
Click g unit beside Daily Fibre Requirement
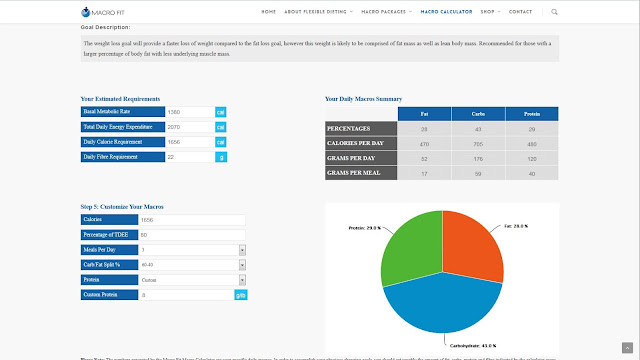[x=221, y=157]
